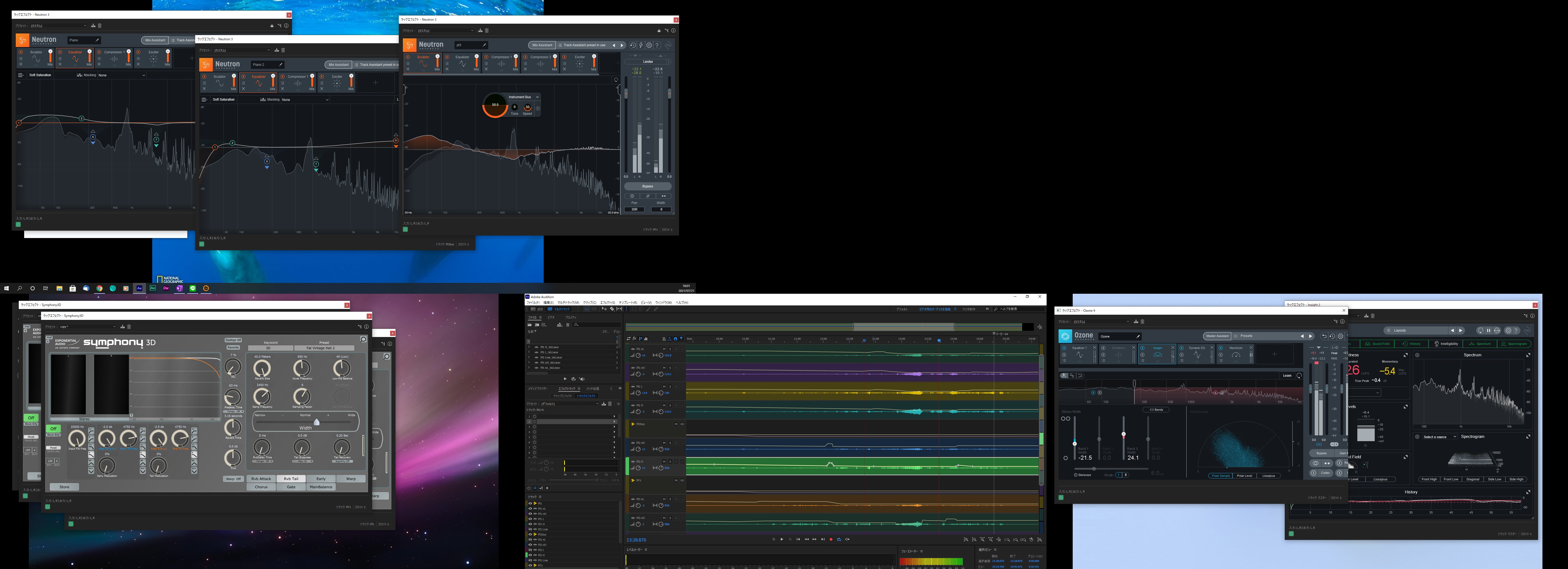1568x569 pixels.
Task: Open the エフェクト(S) menu in Audition
Action: (x=608, y=302)
